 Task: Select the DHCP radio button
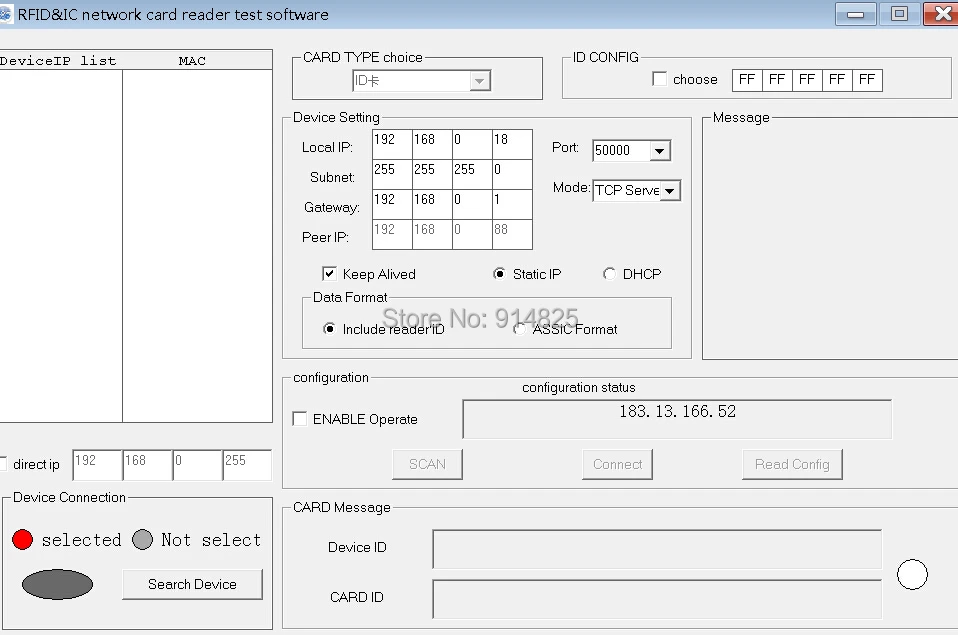pos(609,274)
